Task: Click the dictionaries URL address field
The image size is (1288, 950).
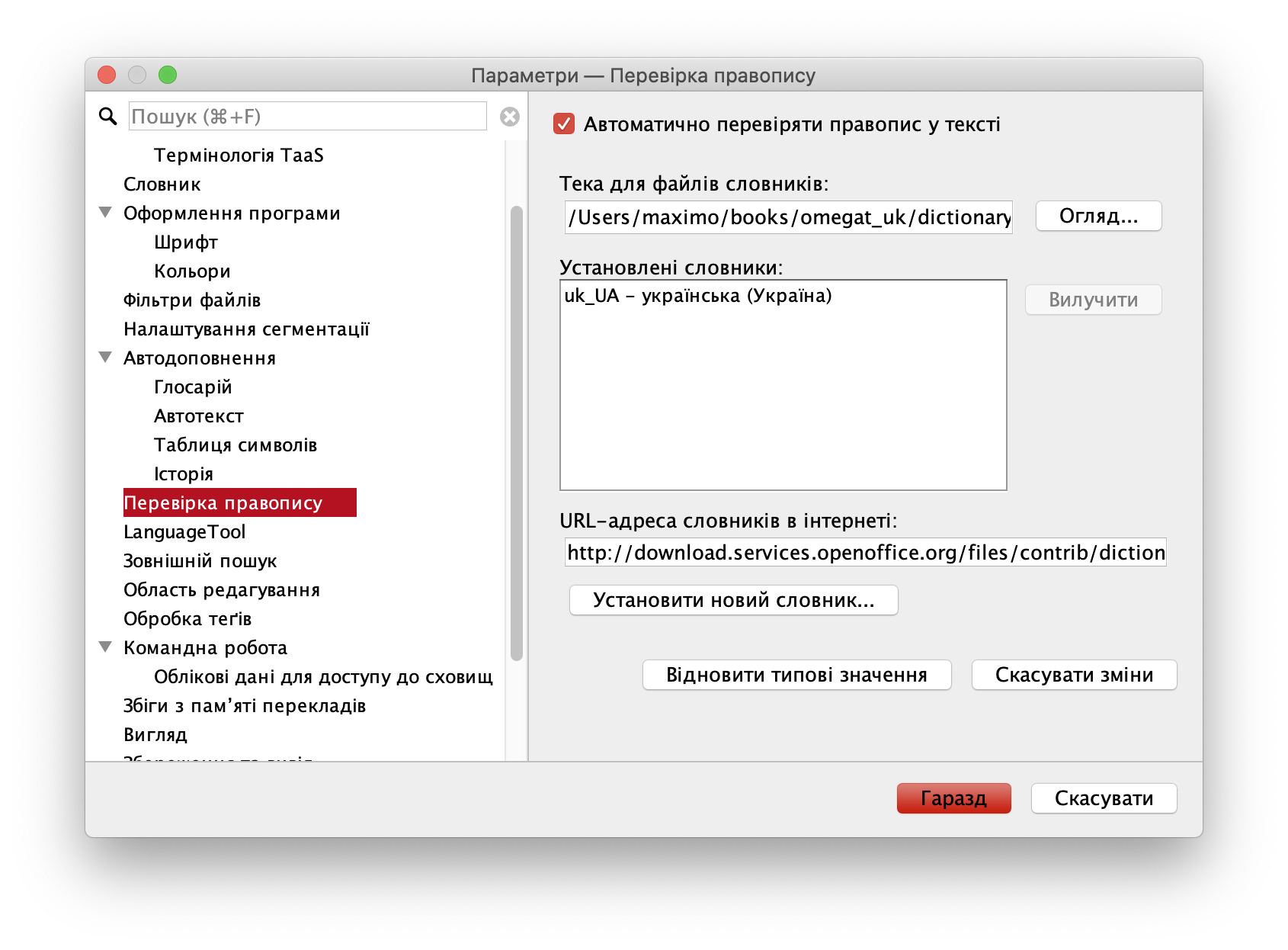Action: [x=865, y=552]
